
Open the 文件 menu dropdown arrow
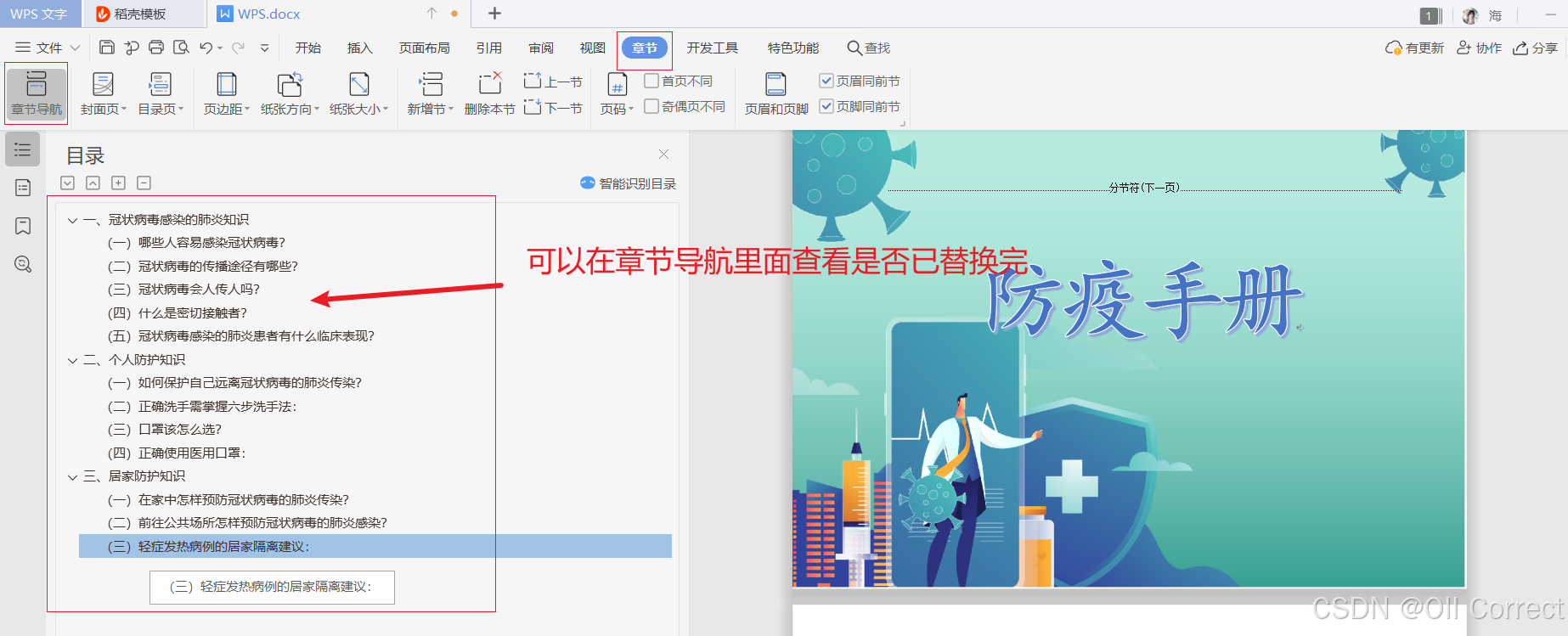pyautogui.click(x=75, y=48)
